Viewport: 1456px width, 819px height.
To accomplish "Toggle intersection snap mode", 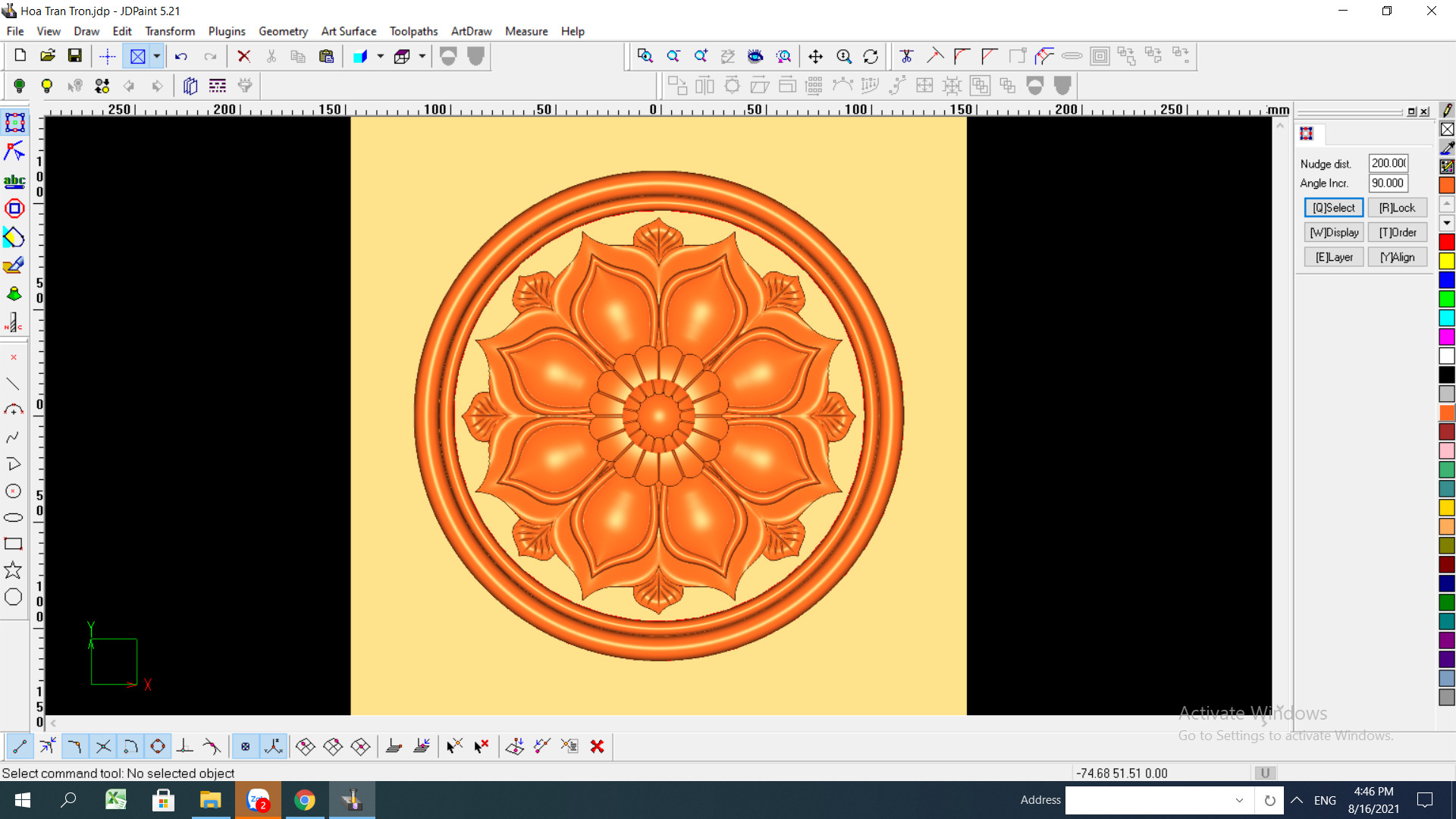I will coord(103,747).
